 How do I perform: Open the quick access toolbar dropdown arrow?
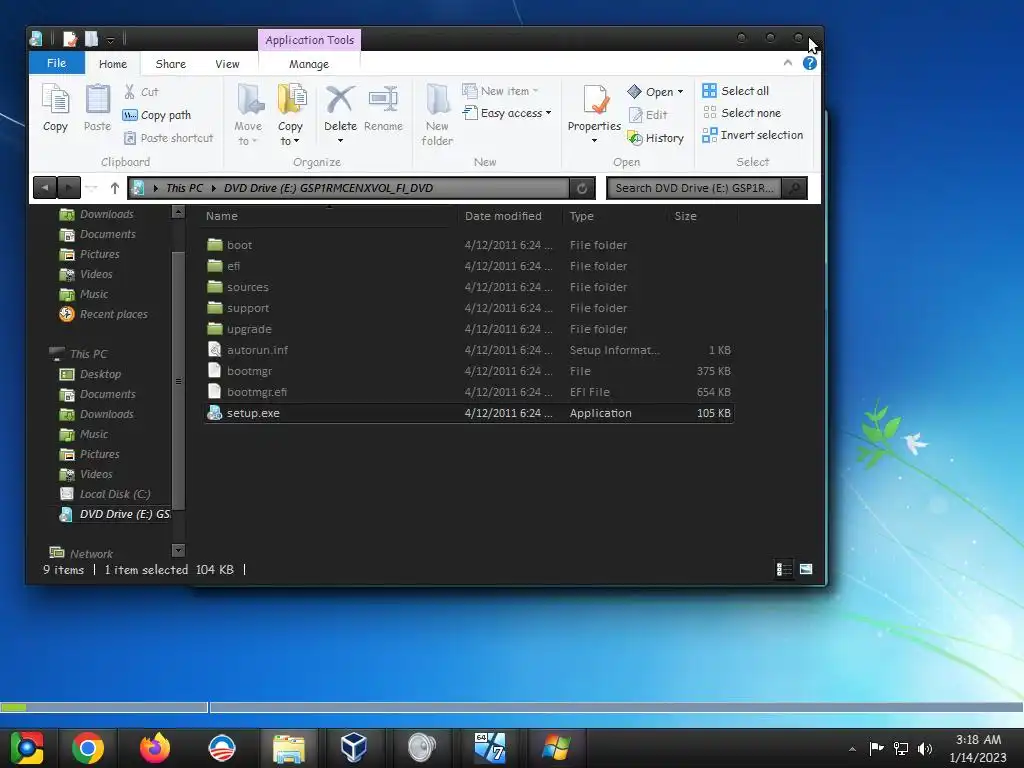[110, 40]
